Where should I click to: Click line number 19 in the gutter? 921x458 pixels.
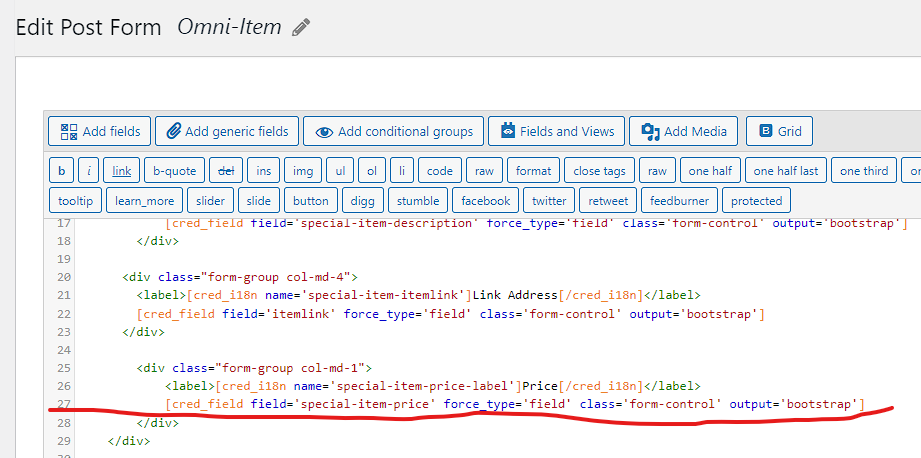coord(64,259)
